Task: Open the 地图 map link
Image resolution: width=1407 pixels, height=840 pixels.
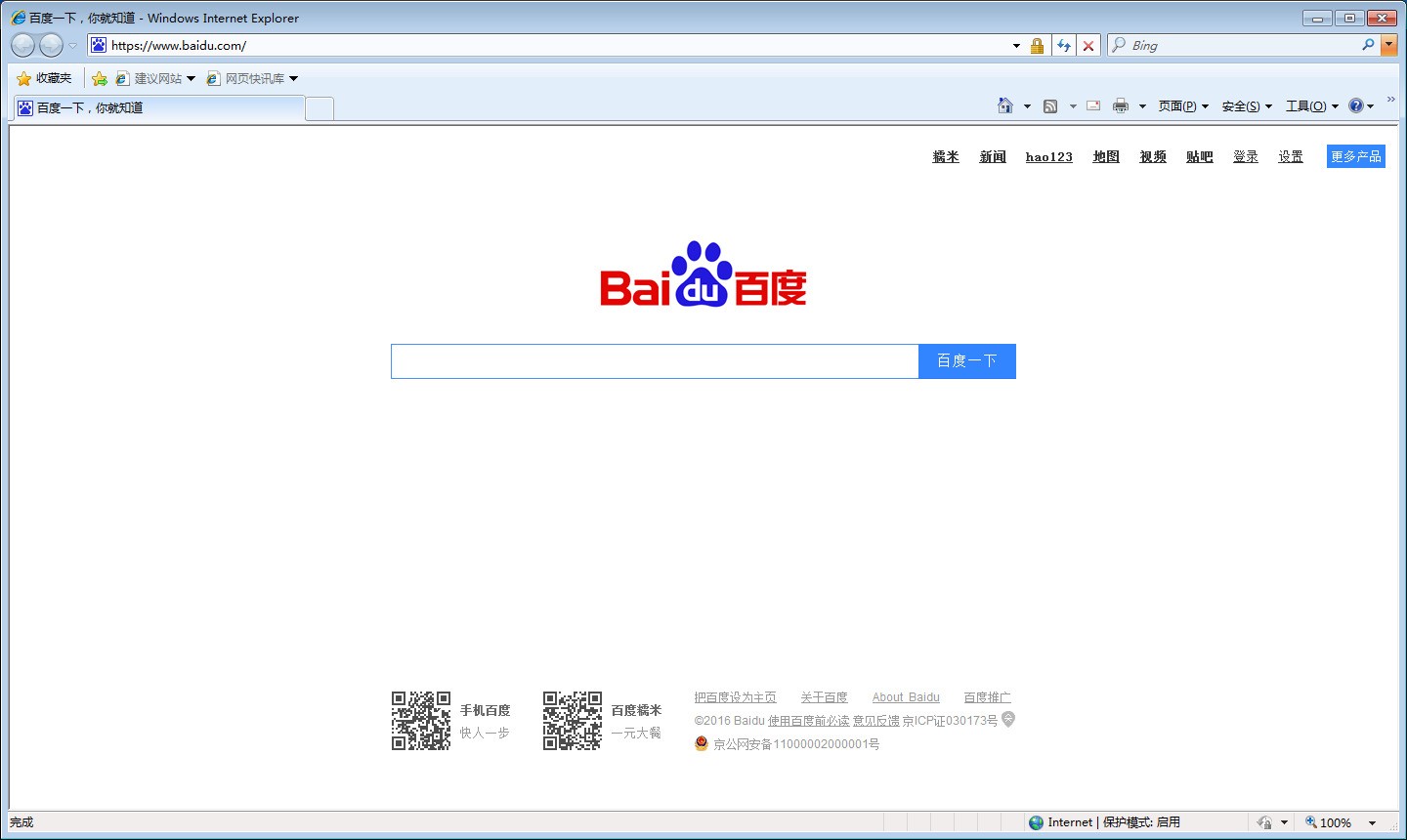Action: coord(1106,156)
